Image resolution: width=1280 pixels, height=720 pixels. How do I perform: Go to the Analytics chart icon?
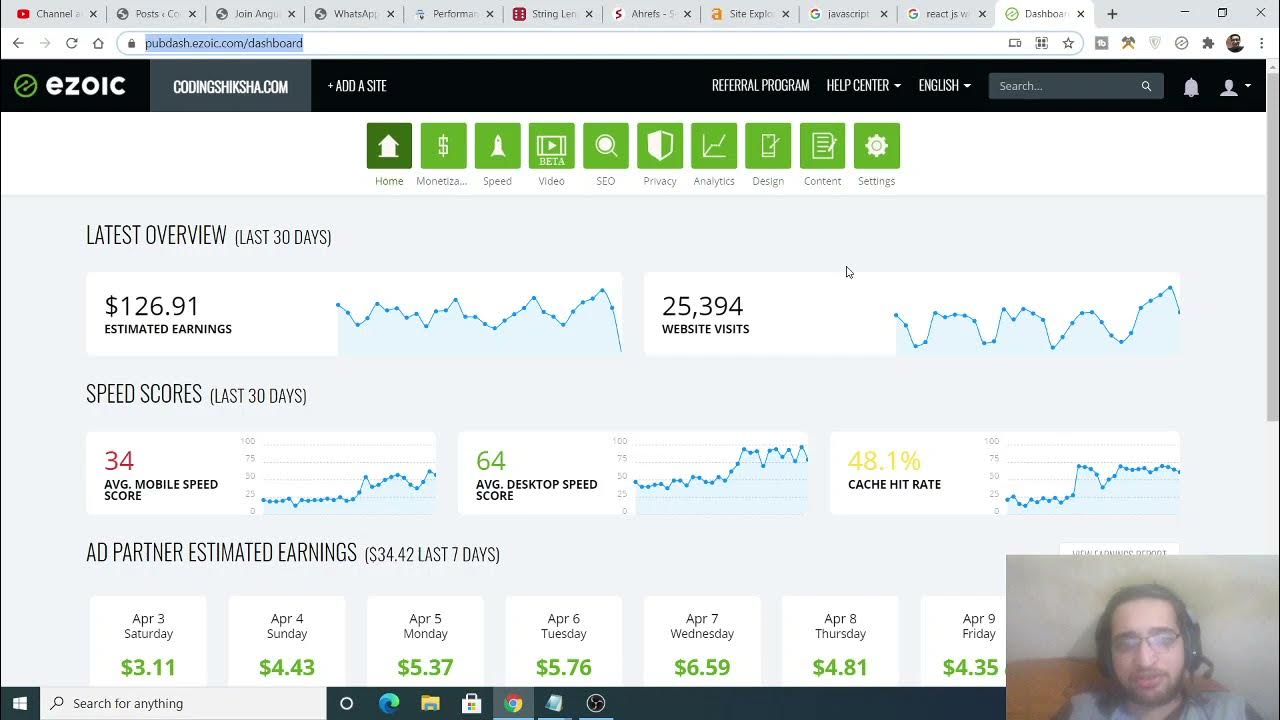tap(714, 146)
